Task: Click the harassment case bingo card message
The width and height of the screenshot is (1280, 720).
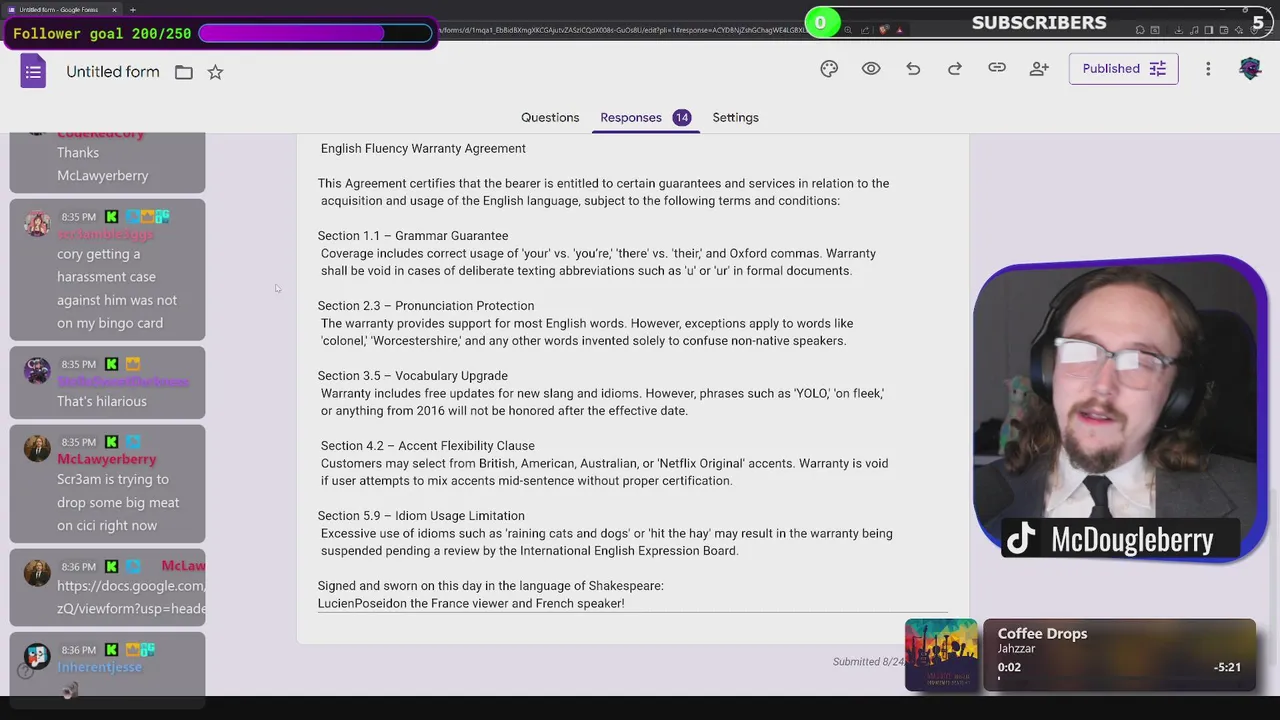Action: click(117, 288)
